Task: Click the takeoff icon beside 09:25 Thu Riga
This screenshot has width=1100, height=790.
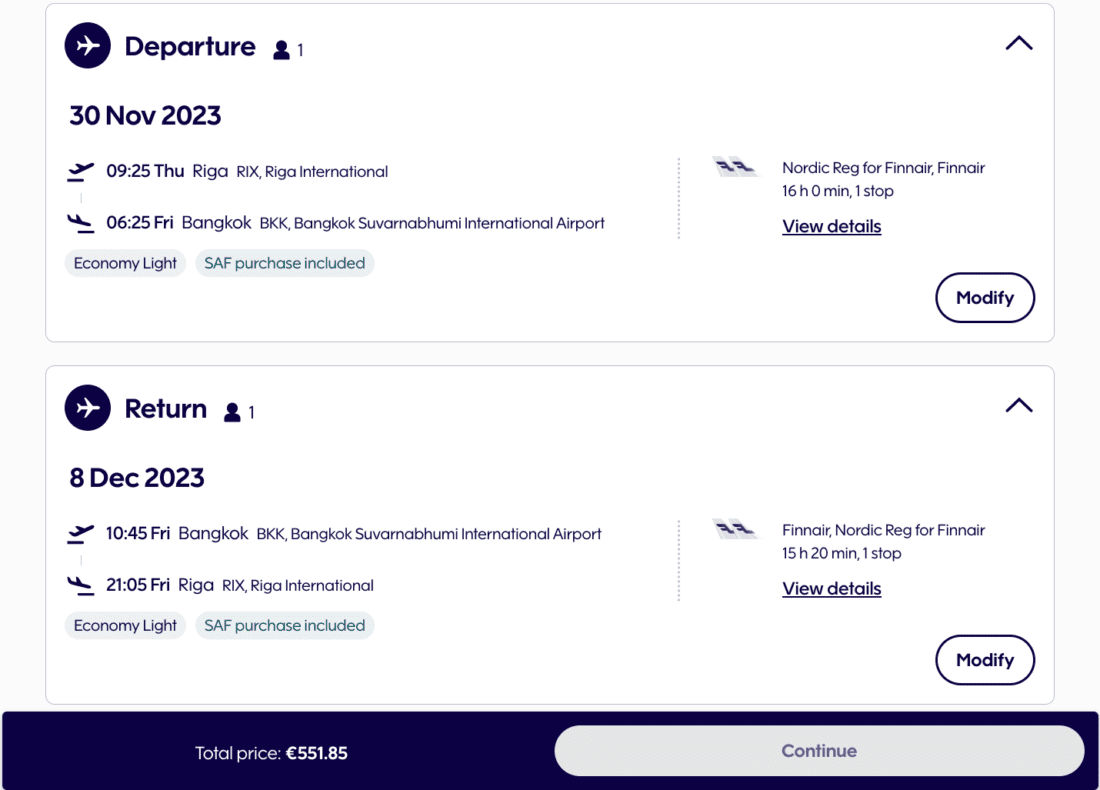Action: click(81, 172)
